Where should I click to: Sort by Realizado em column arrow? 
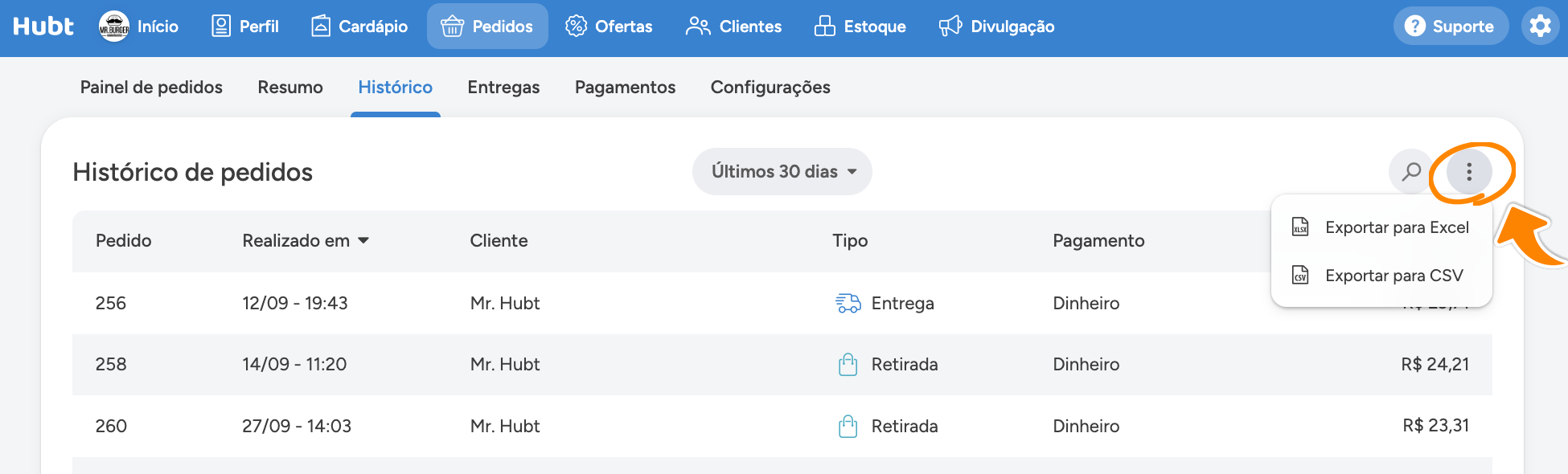[x=363, y=241]
